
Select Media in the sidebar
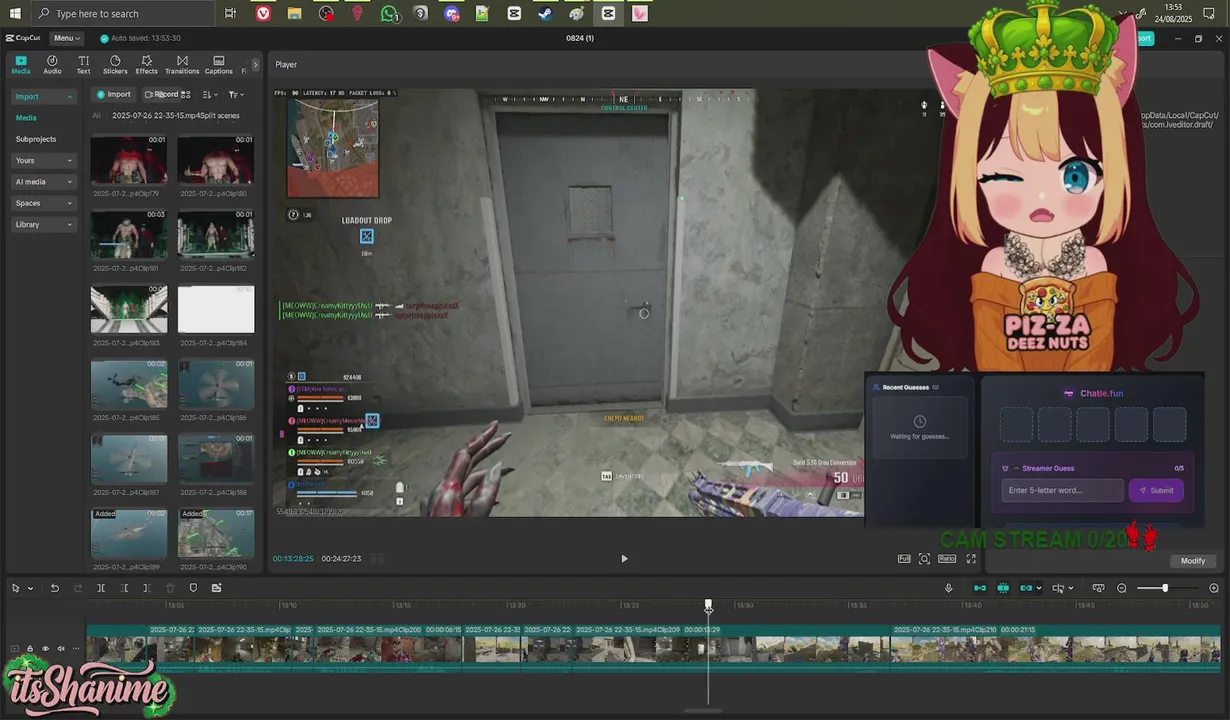tap(26, 118)
